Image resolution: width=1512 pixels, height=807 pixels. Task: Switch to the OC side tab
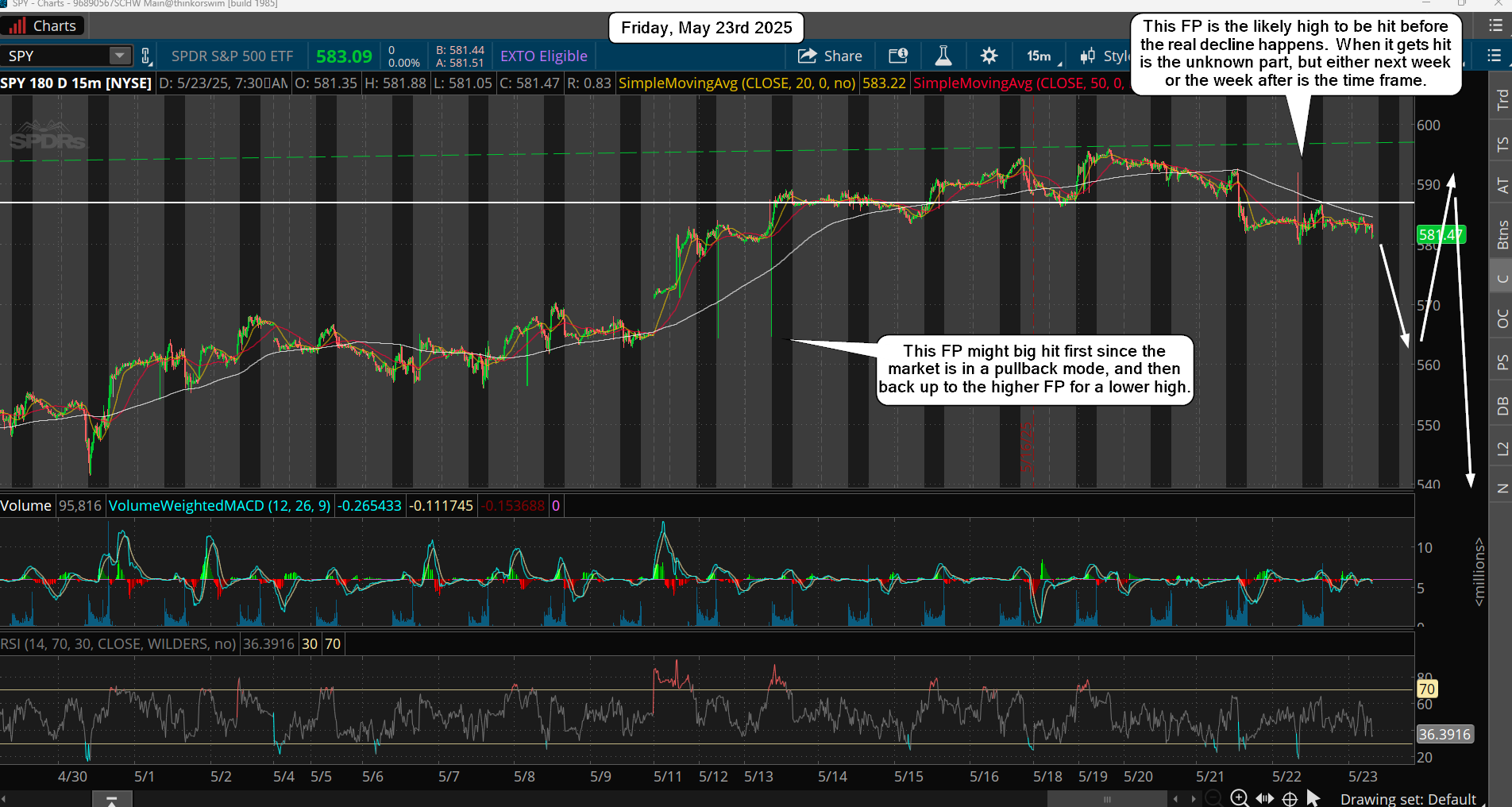click(x=1502, y=319)
